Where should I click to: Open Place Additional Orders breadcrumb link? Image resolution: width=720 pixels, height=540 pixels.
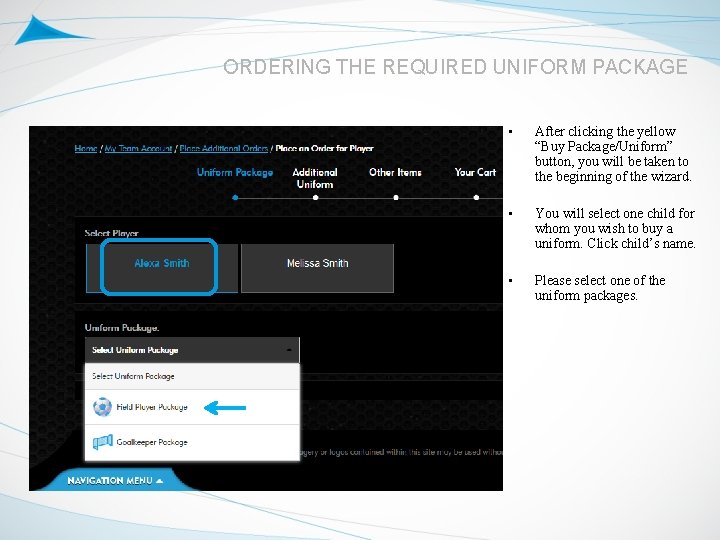point(224,148)
